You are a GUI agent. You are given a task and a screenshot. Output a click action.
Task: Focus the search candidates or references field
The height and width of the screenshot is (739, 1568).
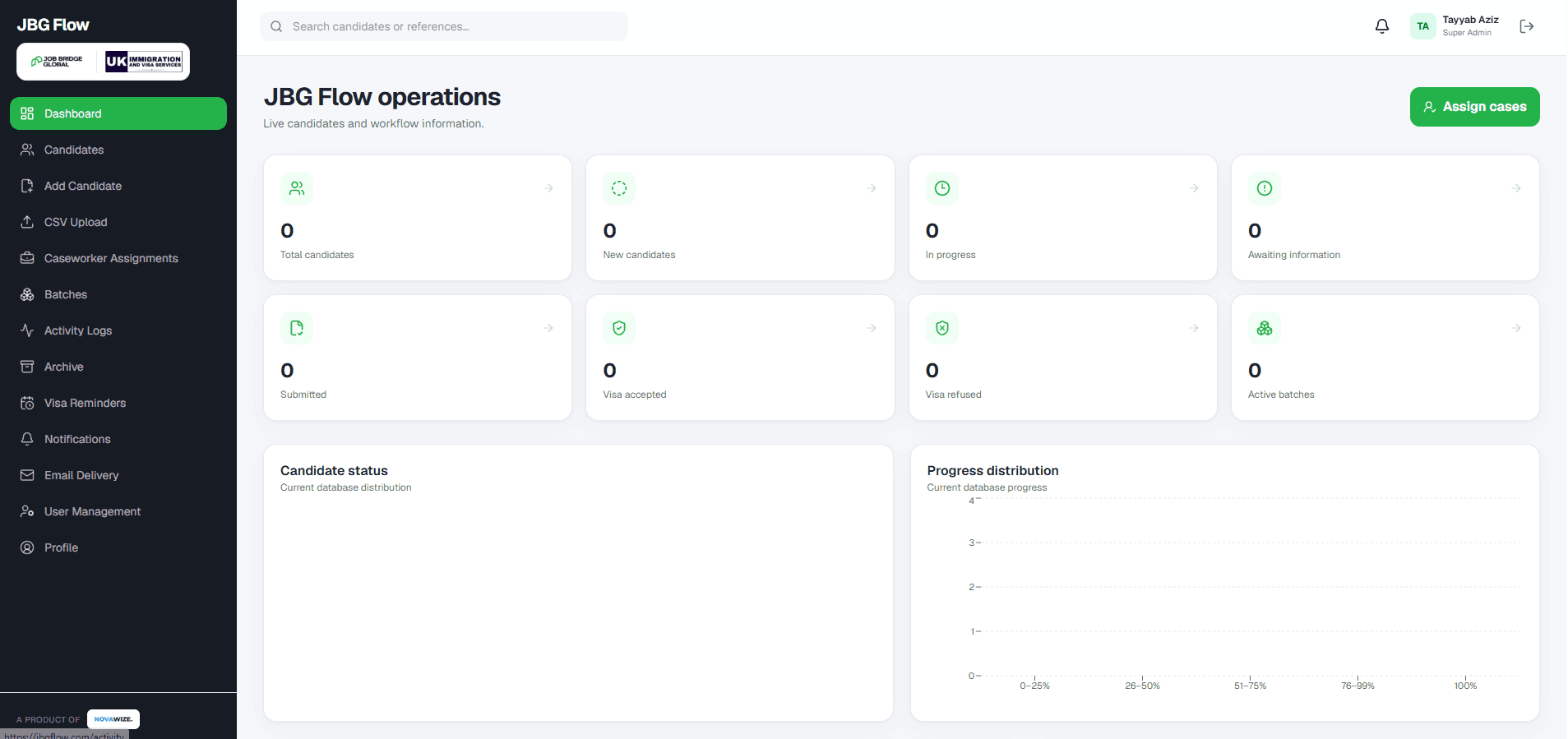(444, 26)
